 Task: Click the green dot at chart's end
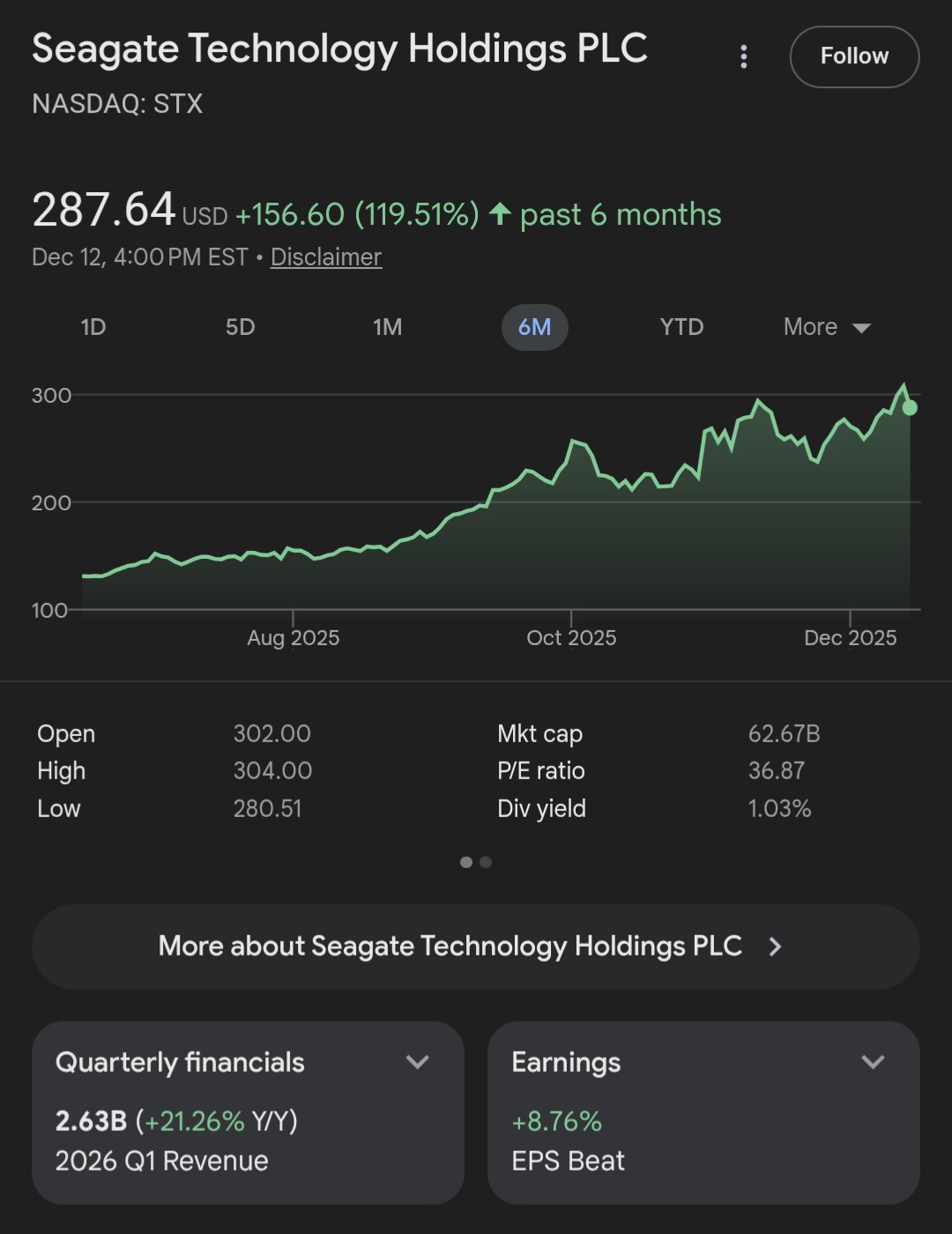[x=910, y=407]
